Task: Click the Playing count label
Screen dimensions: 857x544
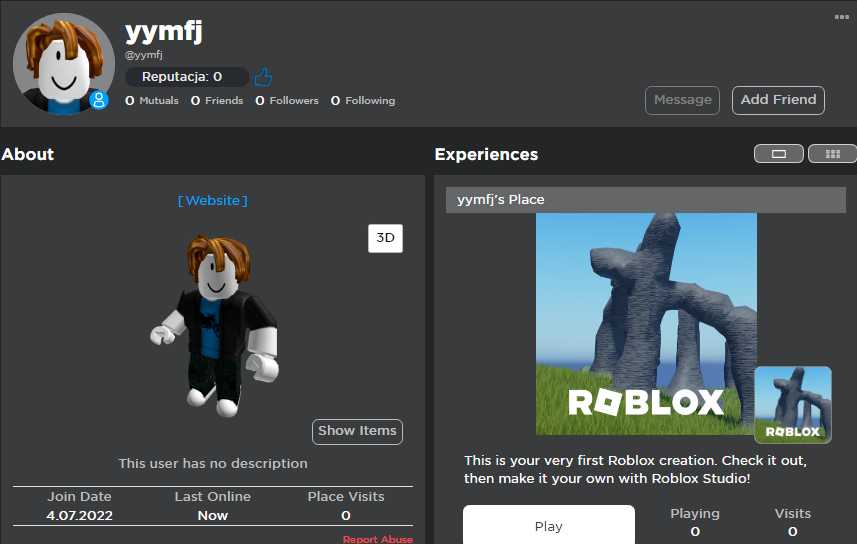Action: click(x=695, y=513)
